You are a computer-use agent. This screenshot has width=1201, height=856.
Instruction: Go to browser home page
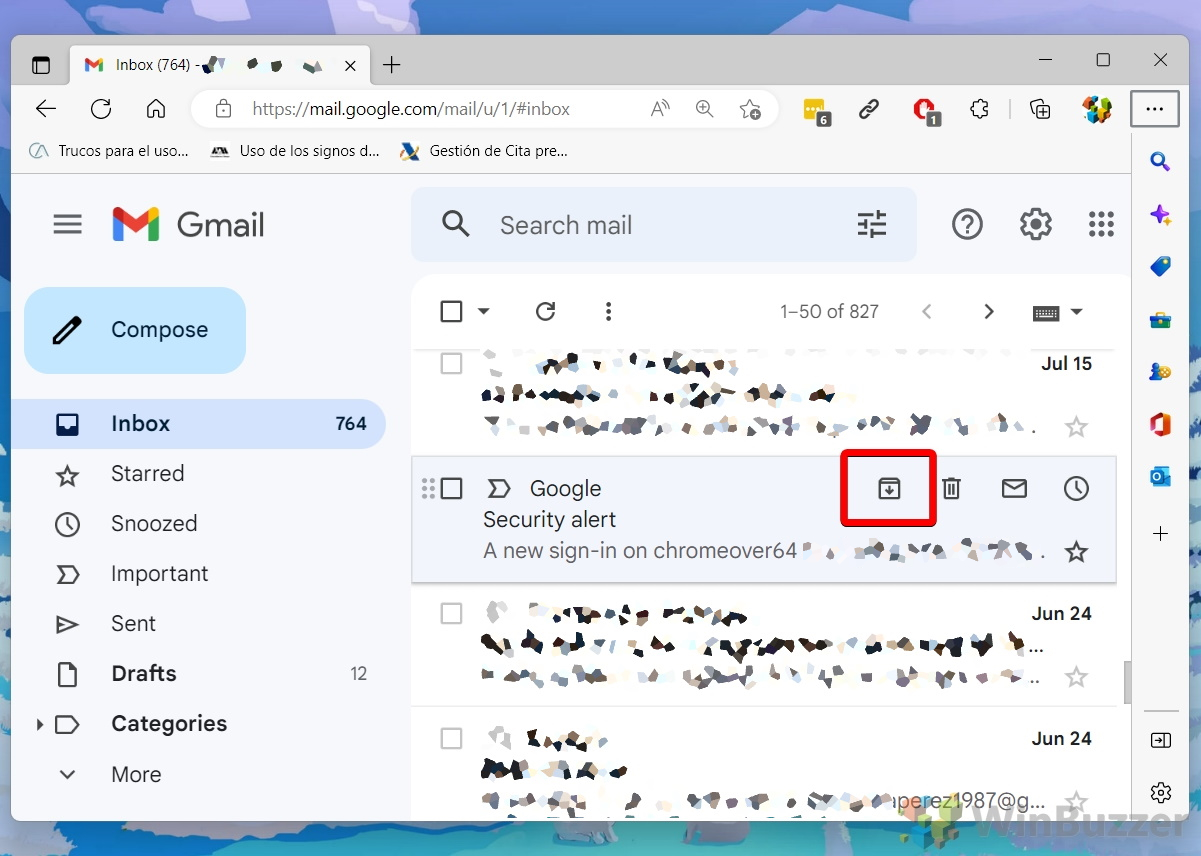(156, 109)
